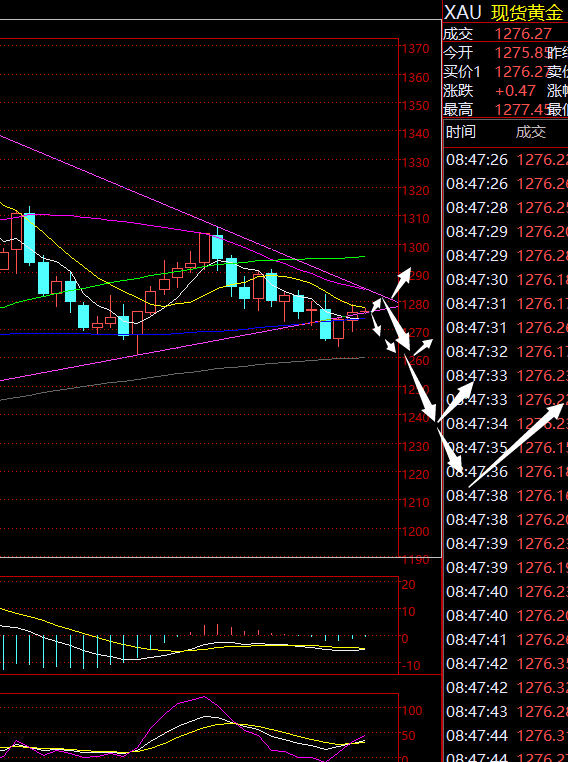Select the 1200 price axis label
568x762 pixels.
point(415,532)
